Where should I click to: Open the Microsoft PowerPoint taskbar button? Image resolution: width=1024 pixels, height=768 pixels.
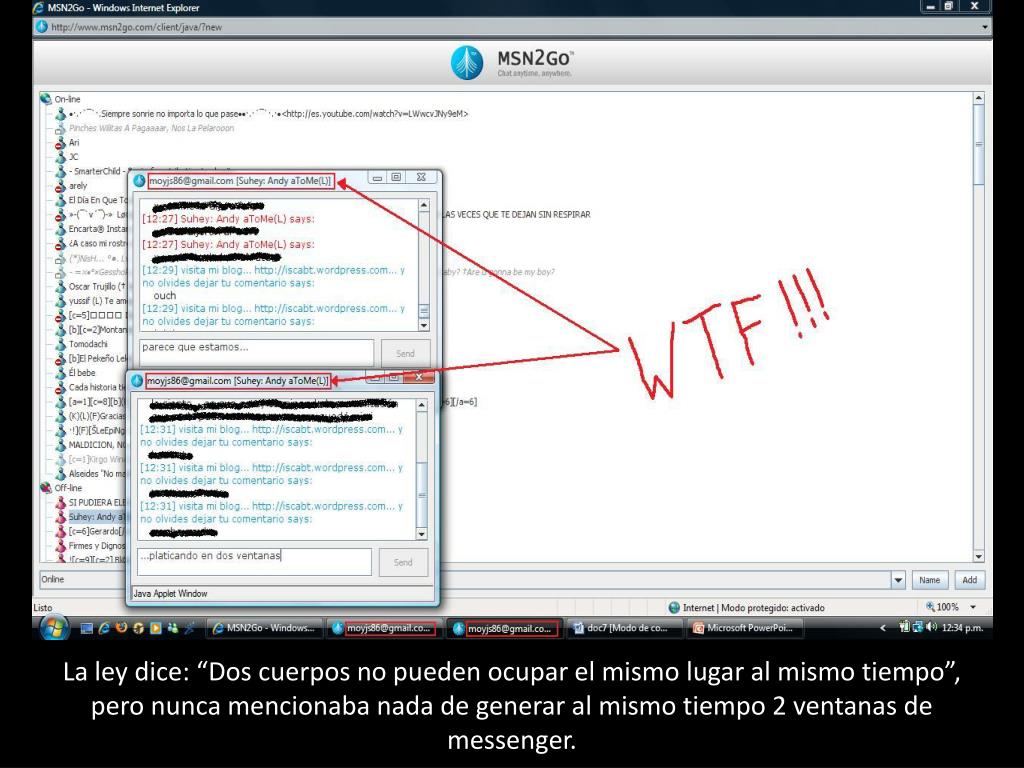[744, 628]
